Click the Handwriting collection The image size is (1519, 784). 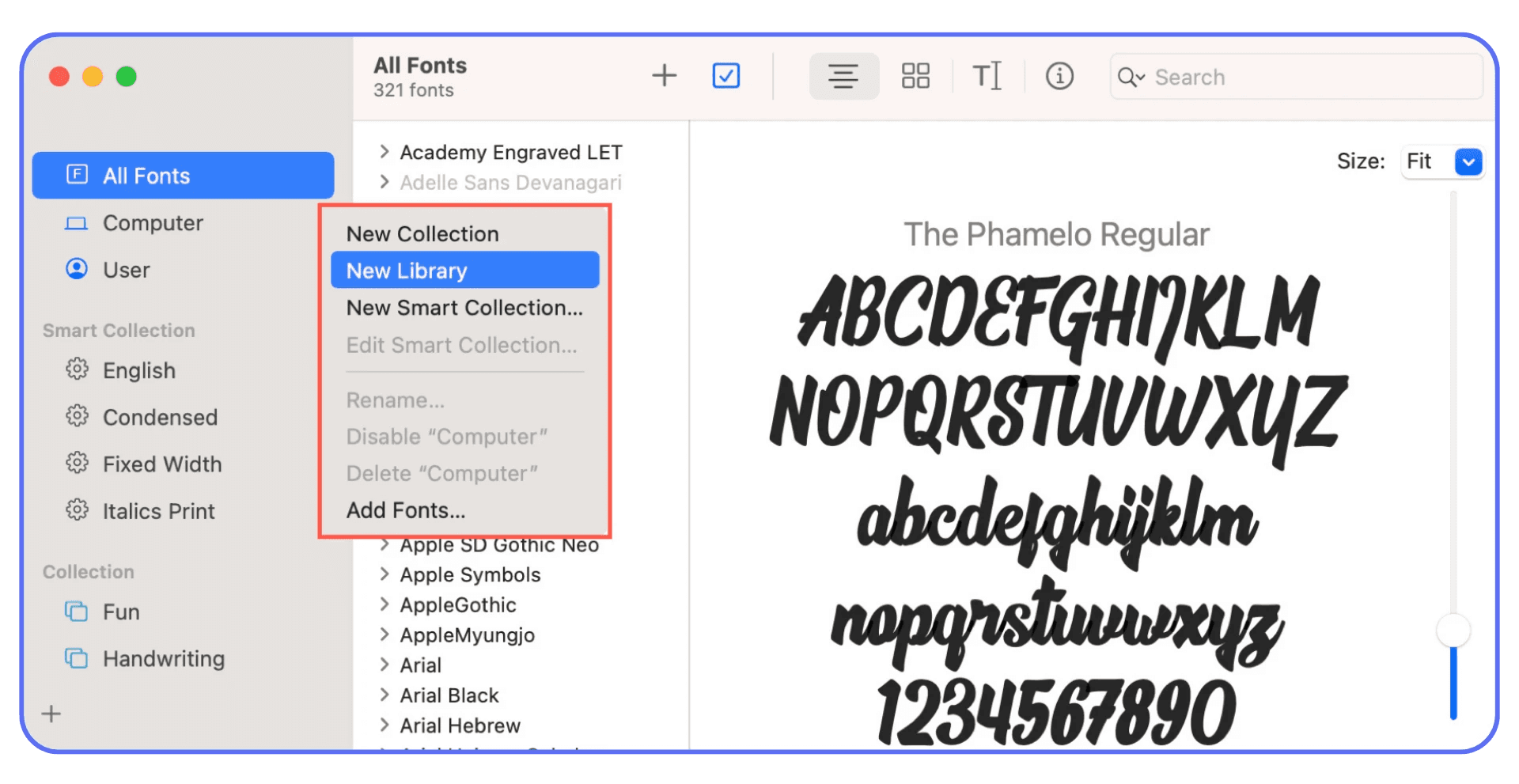[x=162, y=658]
